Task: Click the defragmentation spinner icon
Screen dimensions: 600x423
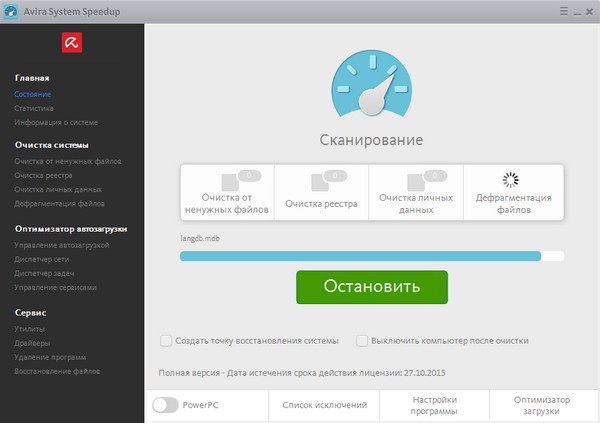Action: 510,180
